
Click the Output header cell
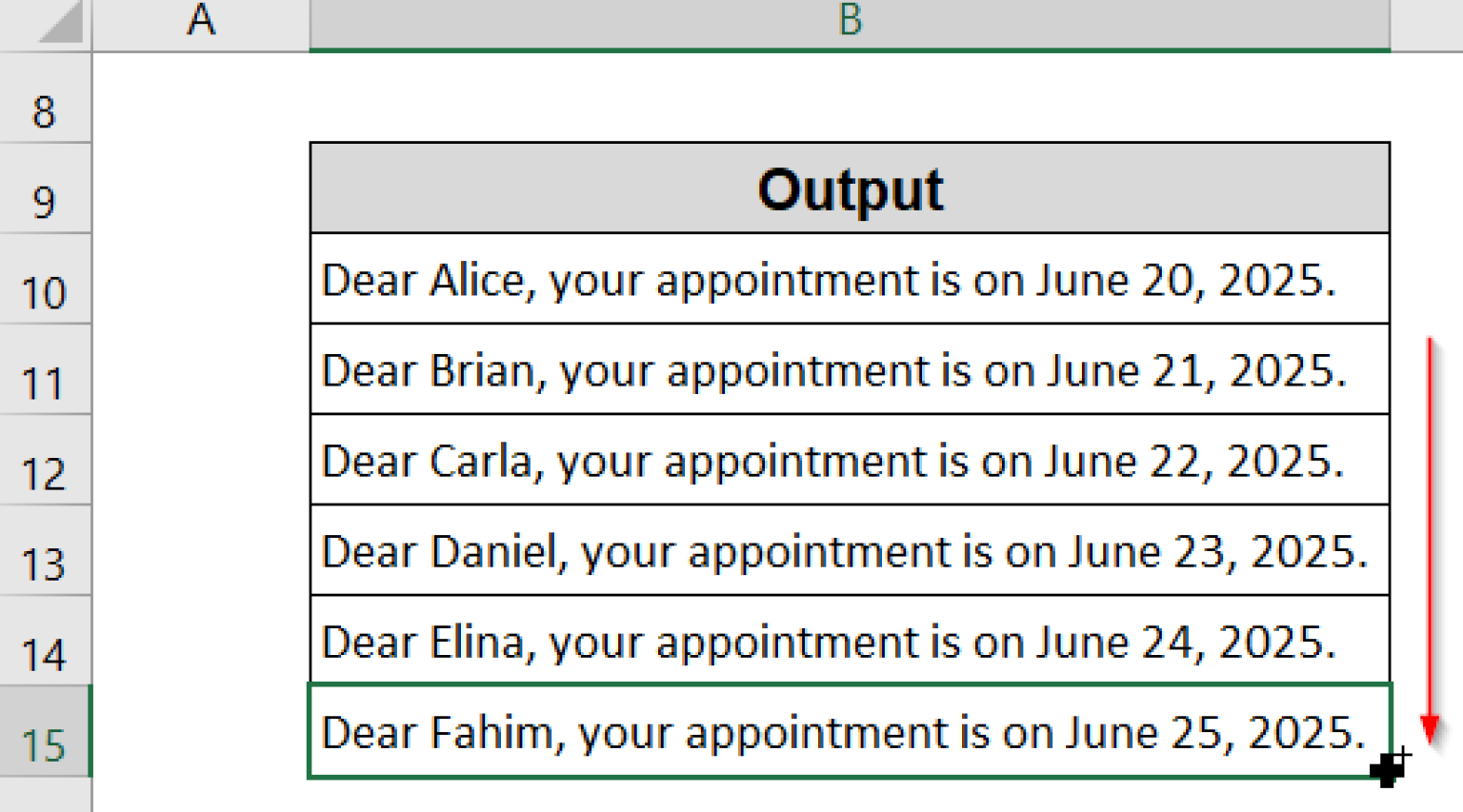850,188
